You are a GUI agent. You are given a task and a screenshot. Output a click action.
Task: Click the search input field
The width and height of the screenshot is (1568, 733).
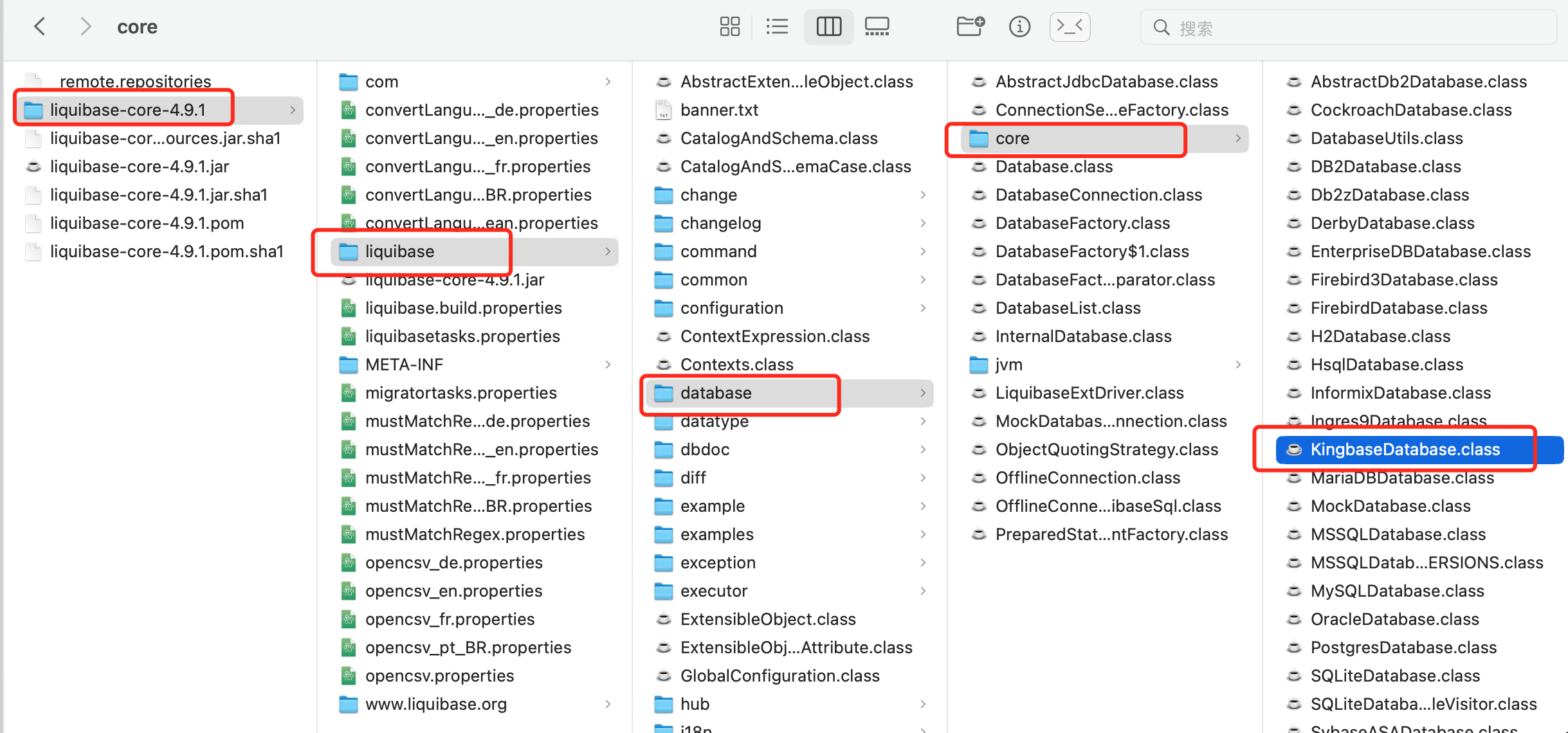(1347, 27)
